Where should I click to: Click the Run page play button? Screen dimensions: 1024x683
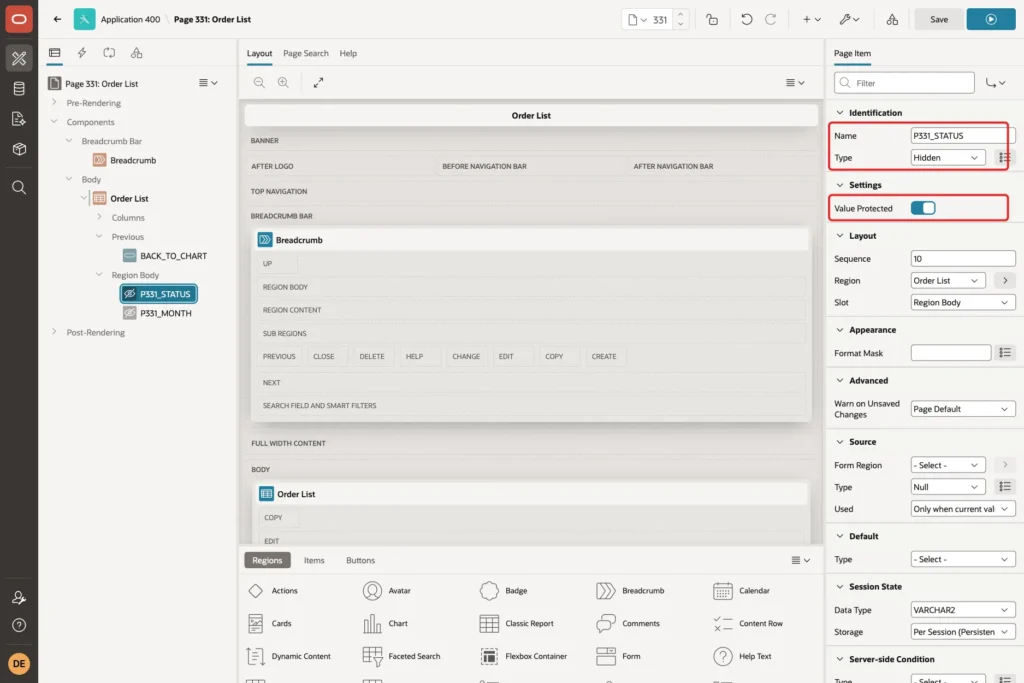[x=991, y=19]
